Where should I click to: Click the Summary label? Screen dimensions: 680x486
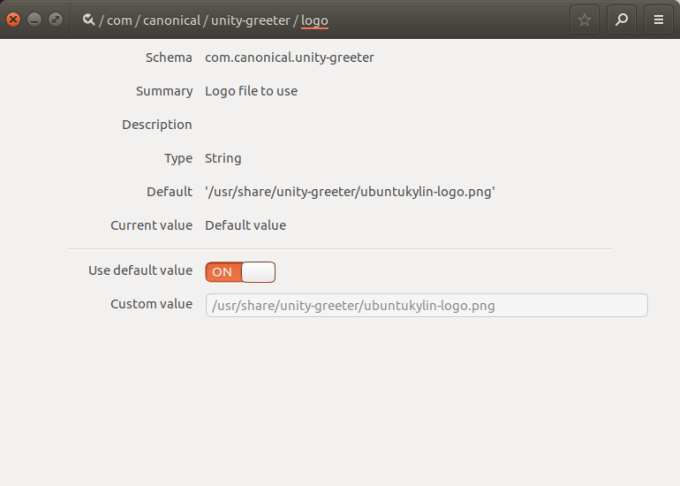tap(164, 91)
